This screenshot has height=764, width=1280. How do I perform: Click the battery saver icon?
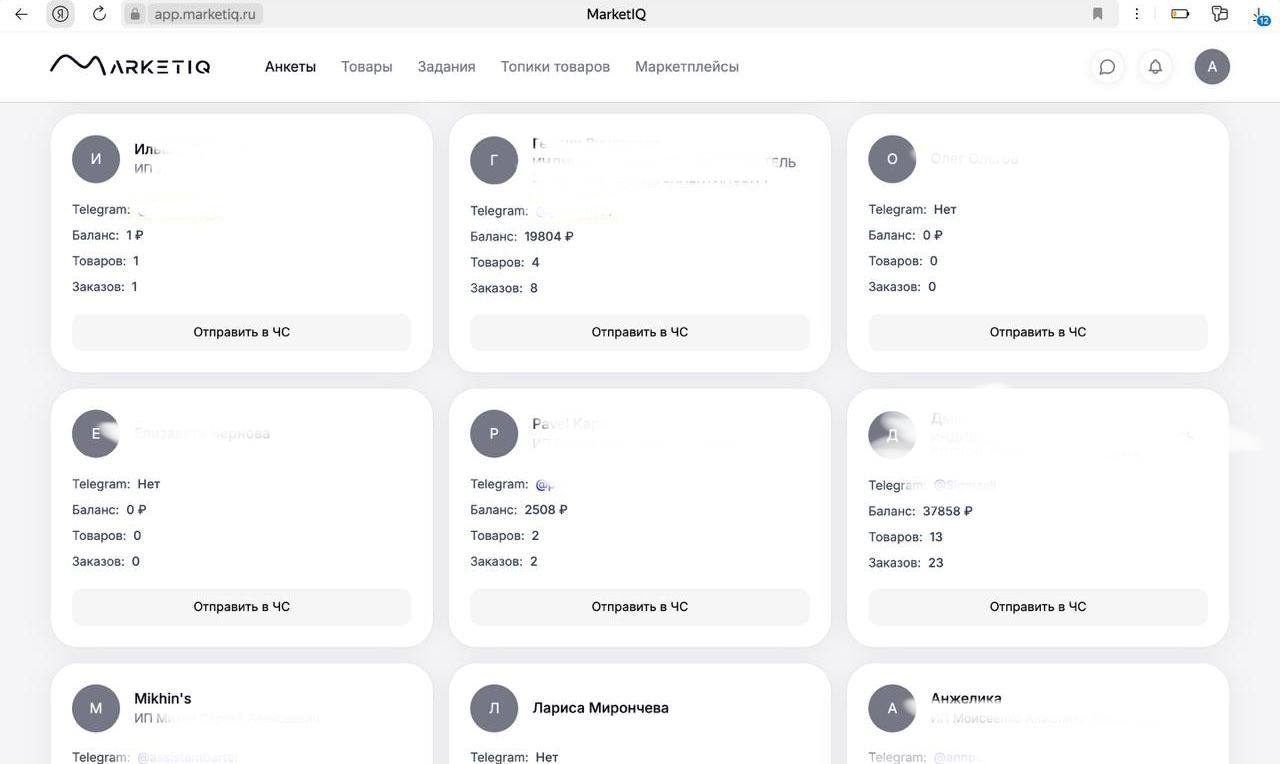[x=1180, y=14]
